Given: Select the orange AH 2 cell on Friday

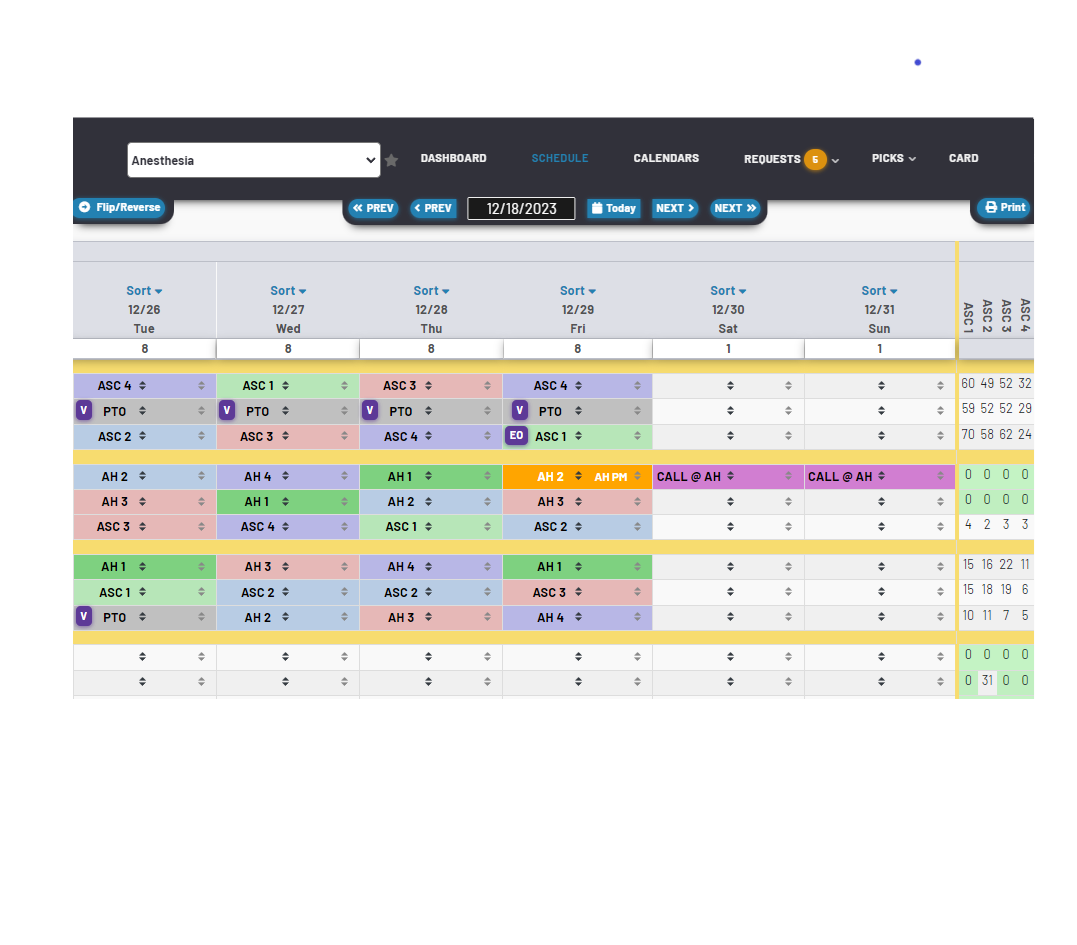Looking at the screenshot, I should click(550, 477).
